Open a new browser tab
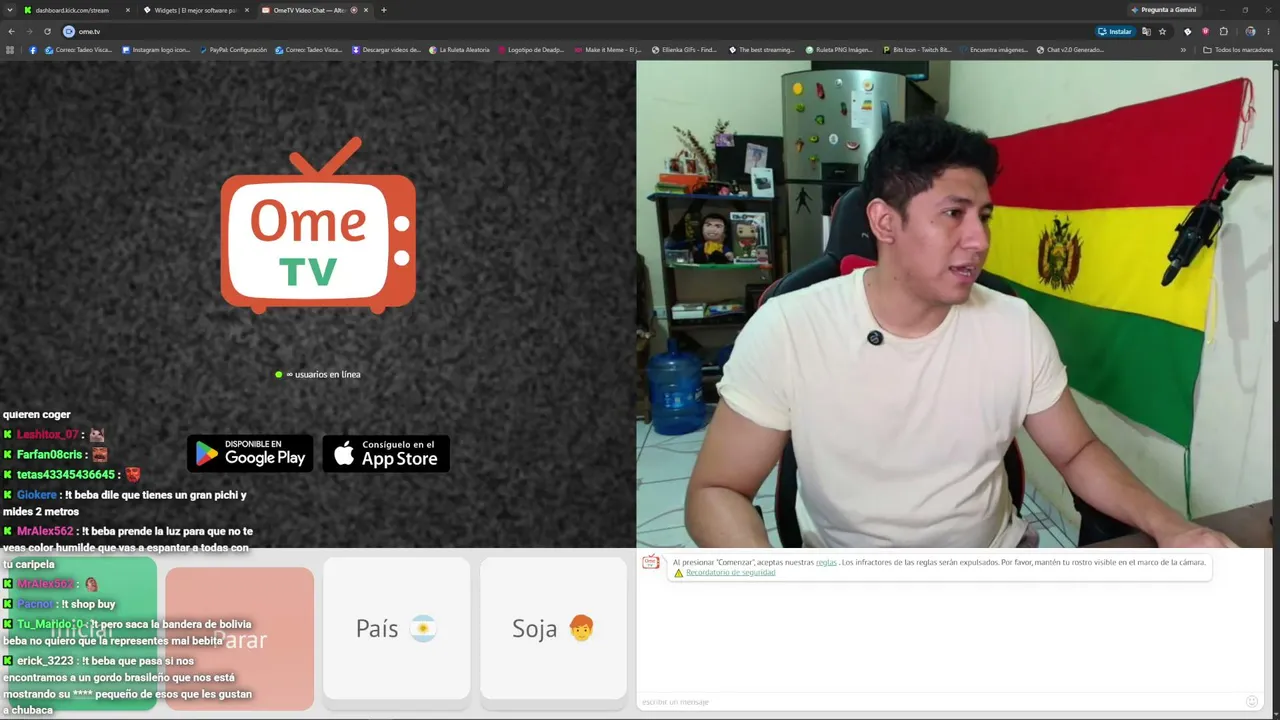 (384, 10)
